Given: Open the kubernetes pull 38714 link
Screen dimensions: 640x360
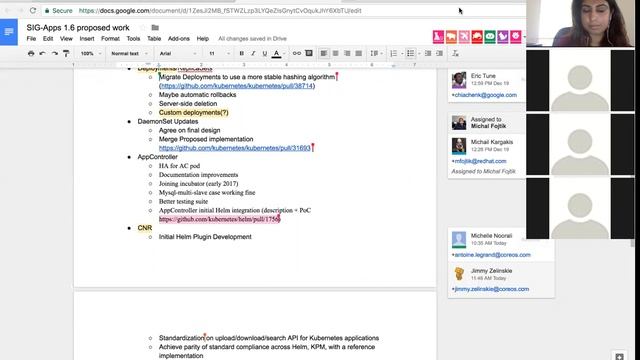Looking at the screenshot, I should click(x=237, y=86).
